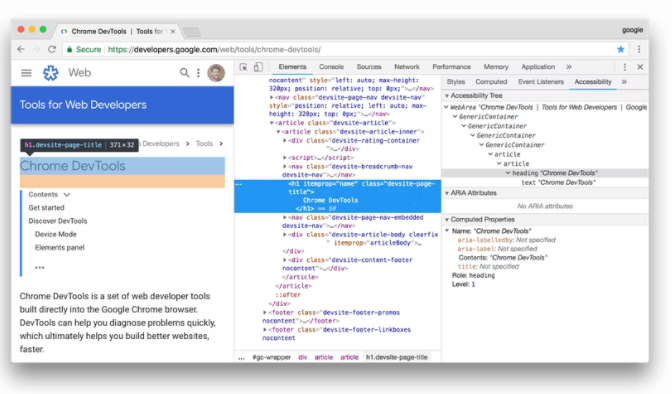This screenshot has height=394, width=672.
Task: Open the DevTools customize dots menu
Action: point(624,67)
